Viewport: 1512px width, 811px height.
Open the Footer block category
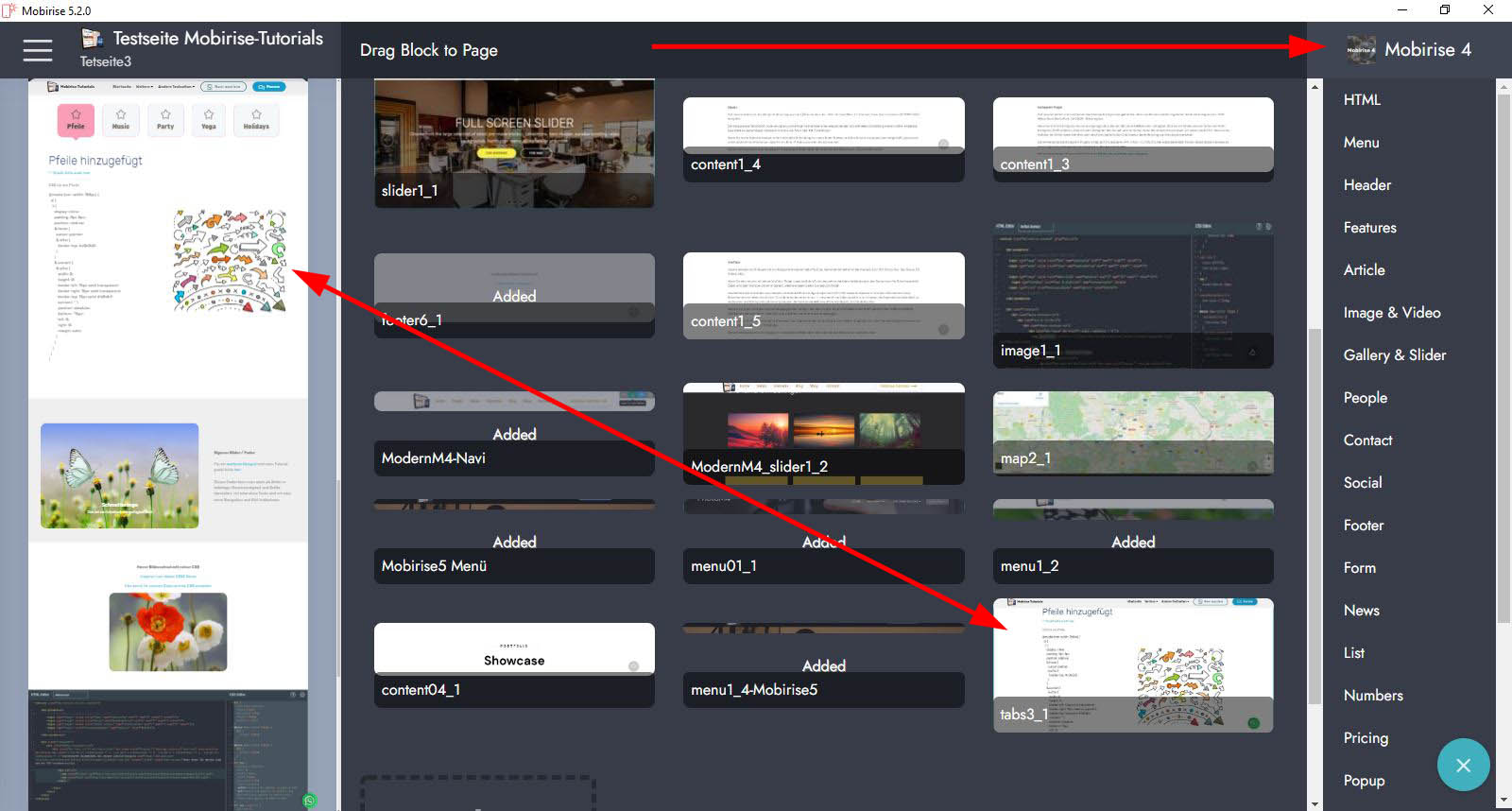point(1364,525)
